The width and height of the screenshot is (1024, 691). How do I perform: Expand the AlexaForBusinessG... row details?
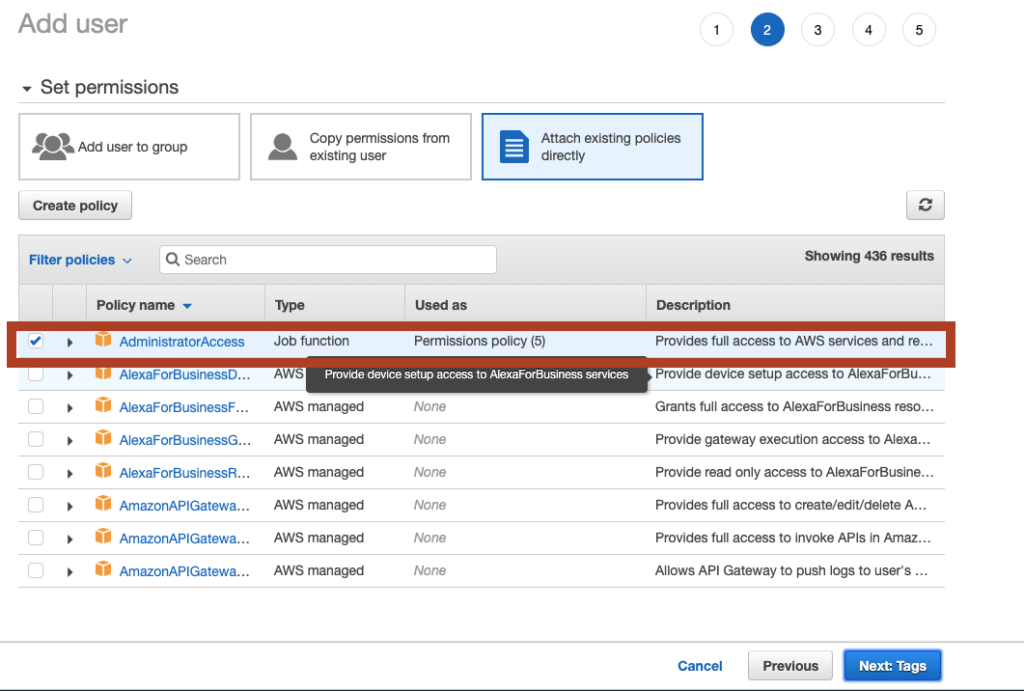pos(70,441)
